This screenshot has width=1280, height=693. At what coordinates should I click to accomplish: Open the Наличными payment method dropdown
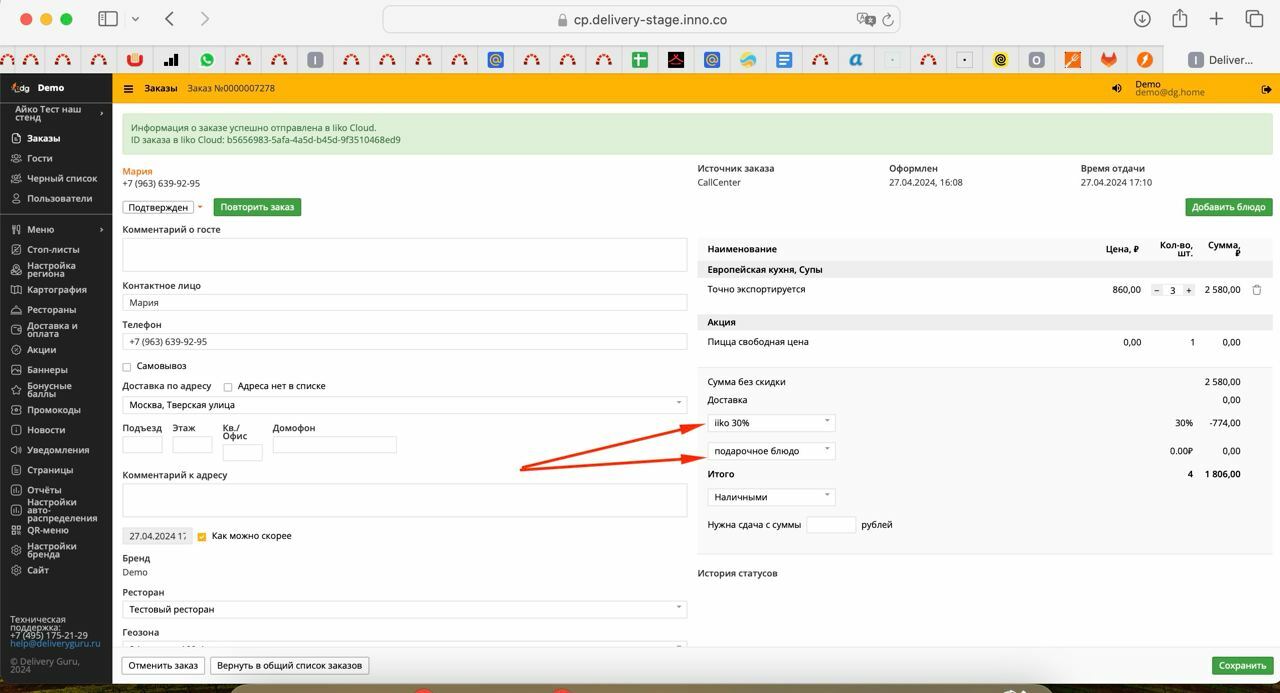771,497
